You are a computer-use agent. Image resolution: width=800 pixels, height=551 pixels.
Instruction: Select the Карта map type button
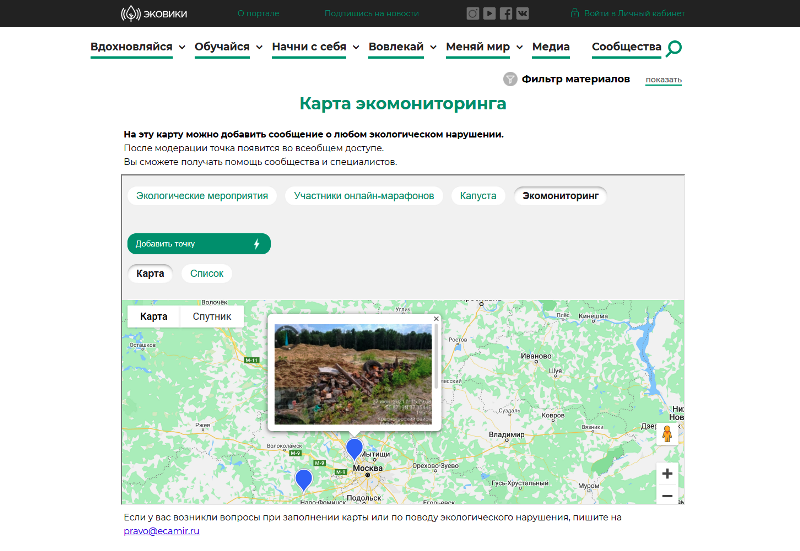coord(154,317)
